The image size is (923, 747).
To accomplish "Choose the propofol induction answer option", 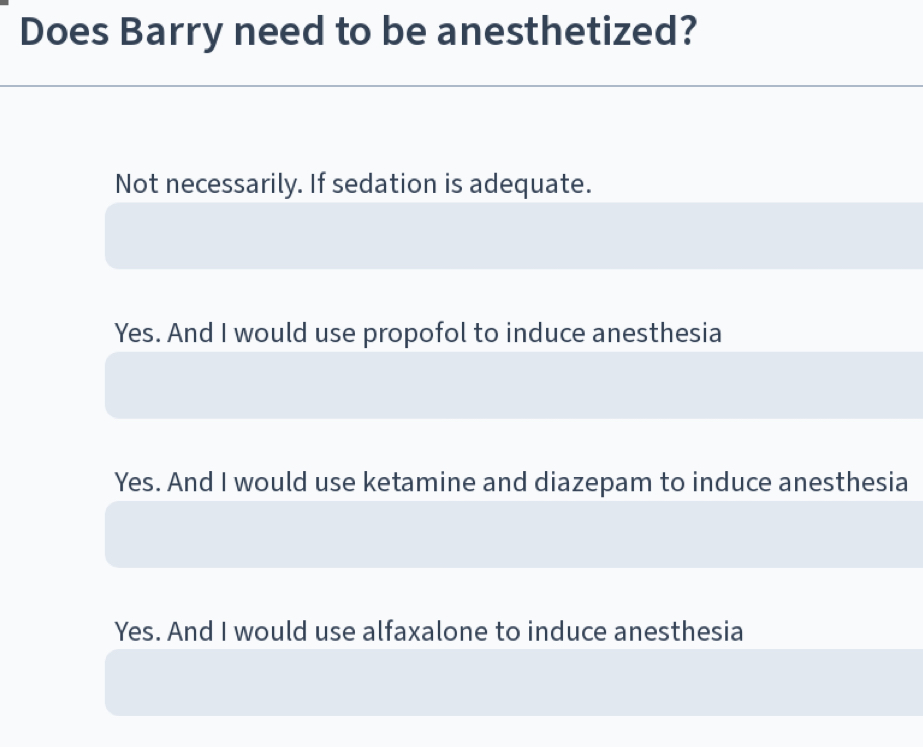I will coord(417,333).
